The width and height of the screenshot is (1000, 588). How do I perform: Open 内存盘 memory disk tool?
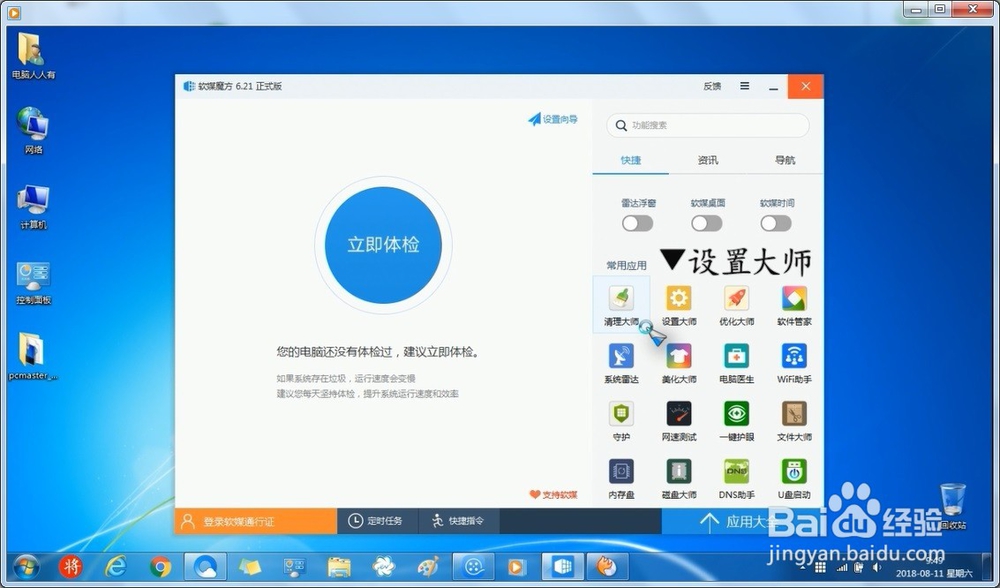[x=621, y=479]
